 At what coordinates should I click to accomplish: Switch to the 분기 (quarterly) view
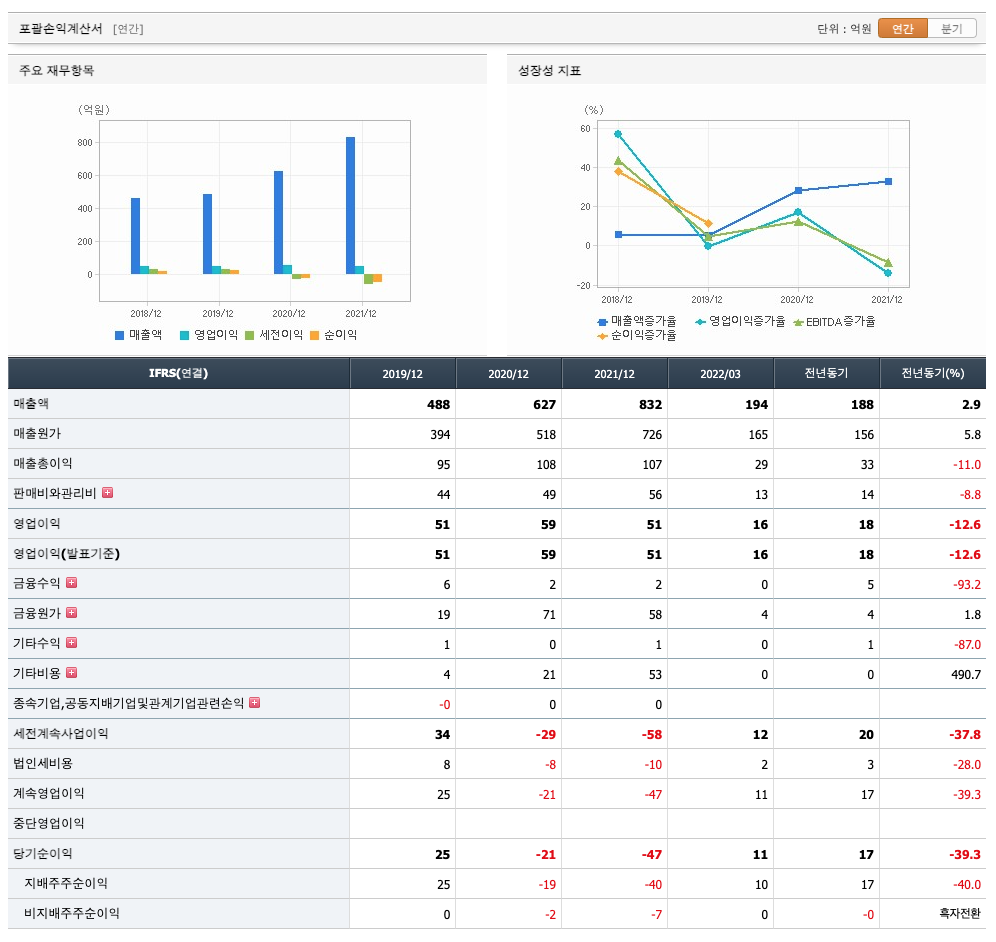[952, 29]
